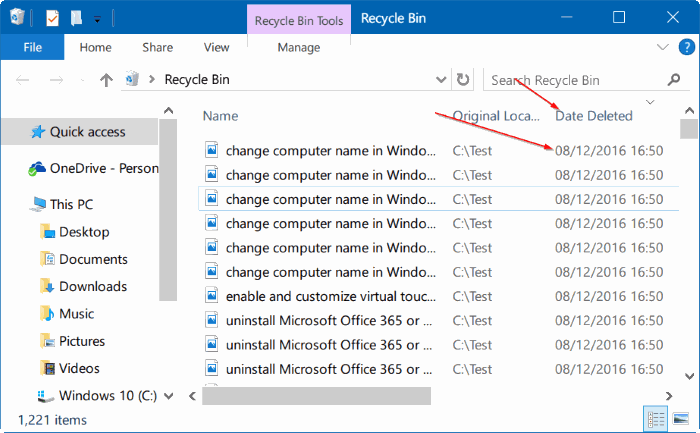Screen dimensions: 700x433
Task: Click the Properties quick access toolbar icon
Action: pos(53,18)
